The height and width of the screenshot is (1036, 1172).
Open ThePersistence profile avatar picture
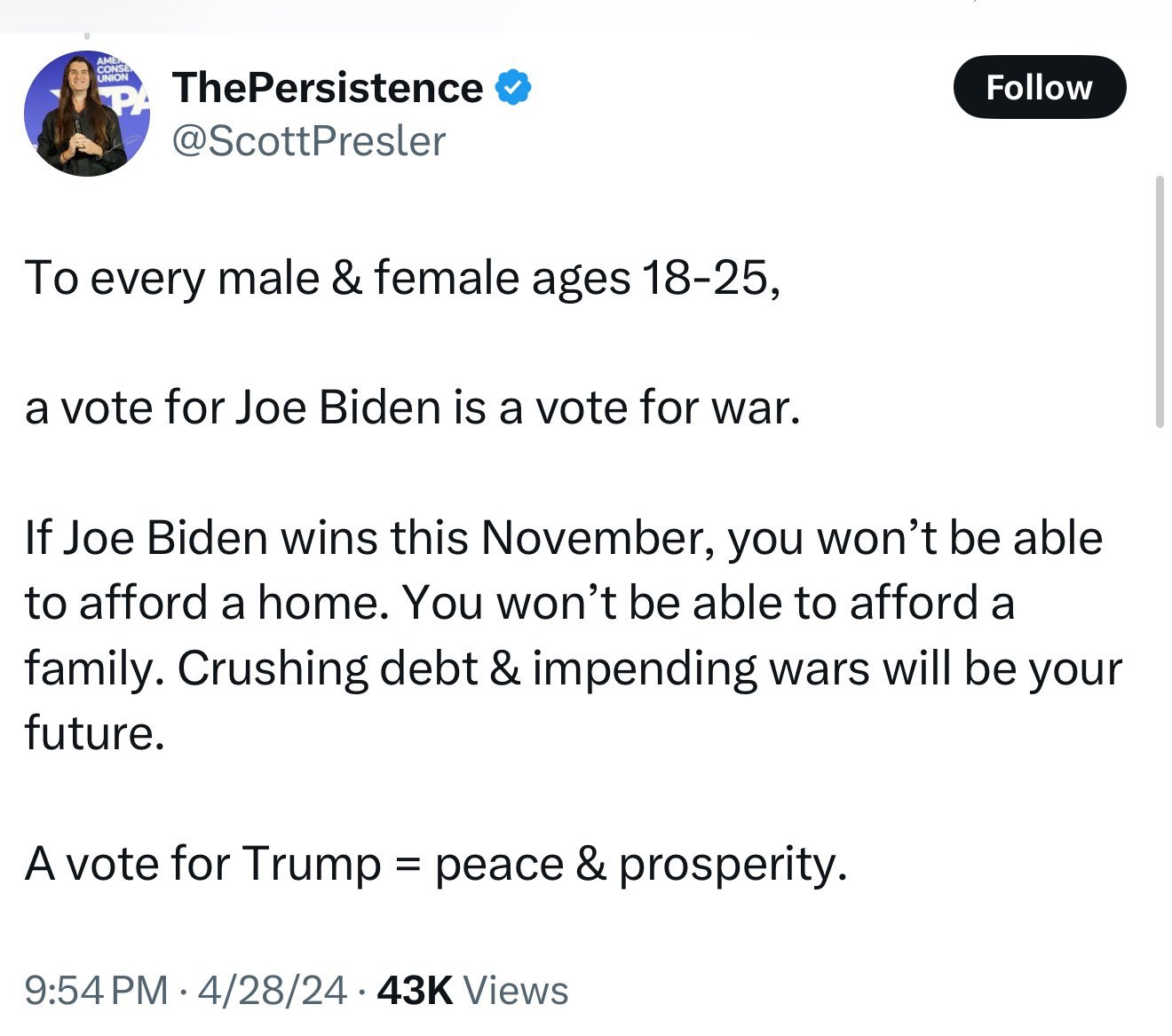[87, 114]
